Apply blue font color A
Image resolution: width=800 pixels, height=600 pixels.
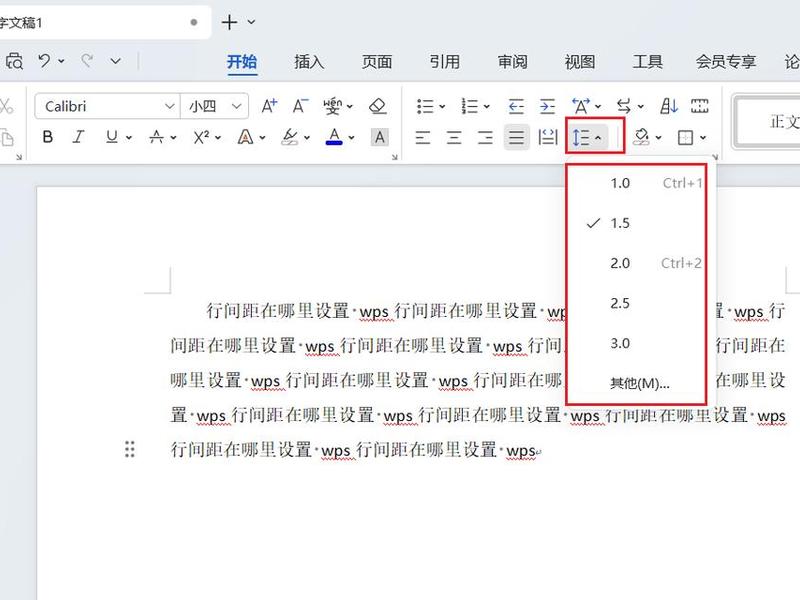[334, 137]
